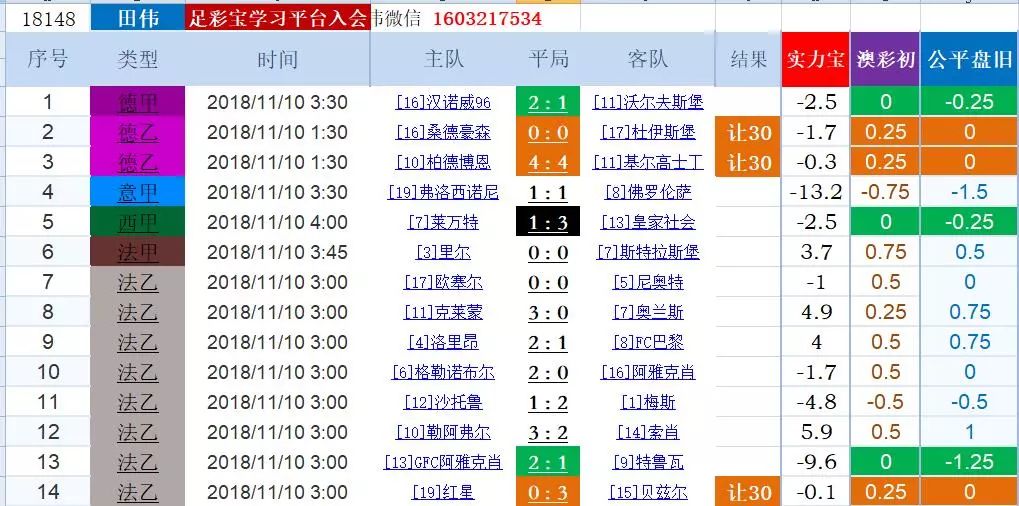Open the 莱万特 team link
Image resolution: width=1019 pixels, height=506 pixels.
click(443, 222)
